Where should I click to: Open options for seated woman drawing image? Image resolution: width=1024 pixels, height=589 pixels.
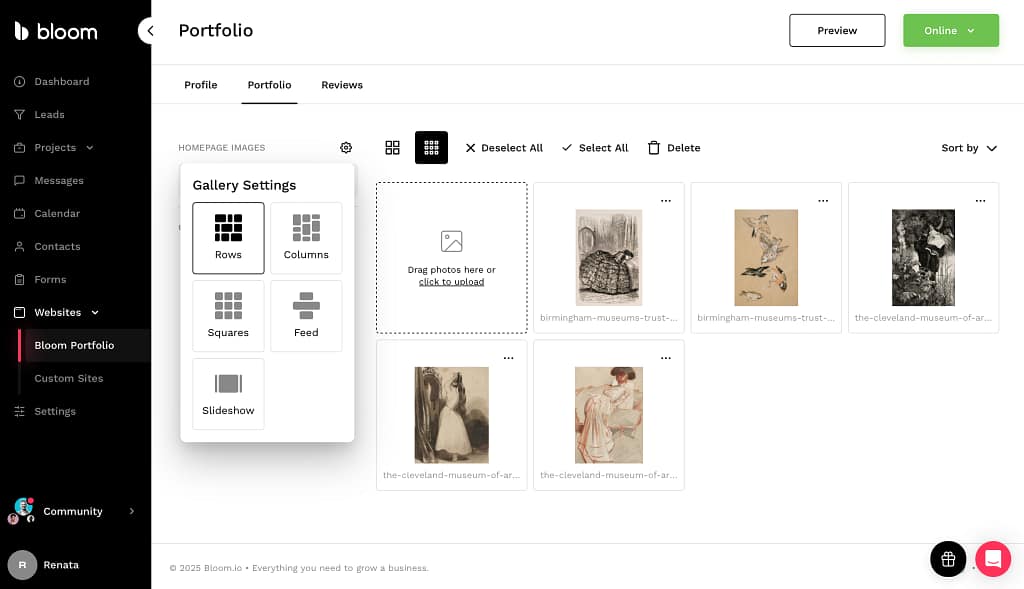665,358
